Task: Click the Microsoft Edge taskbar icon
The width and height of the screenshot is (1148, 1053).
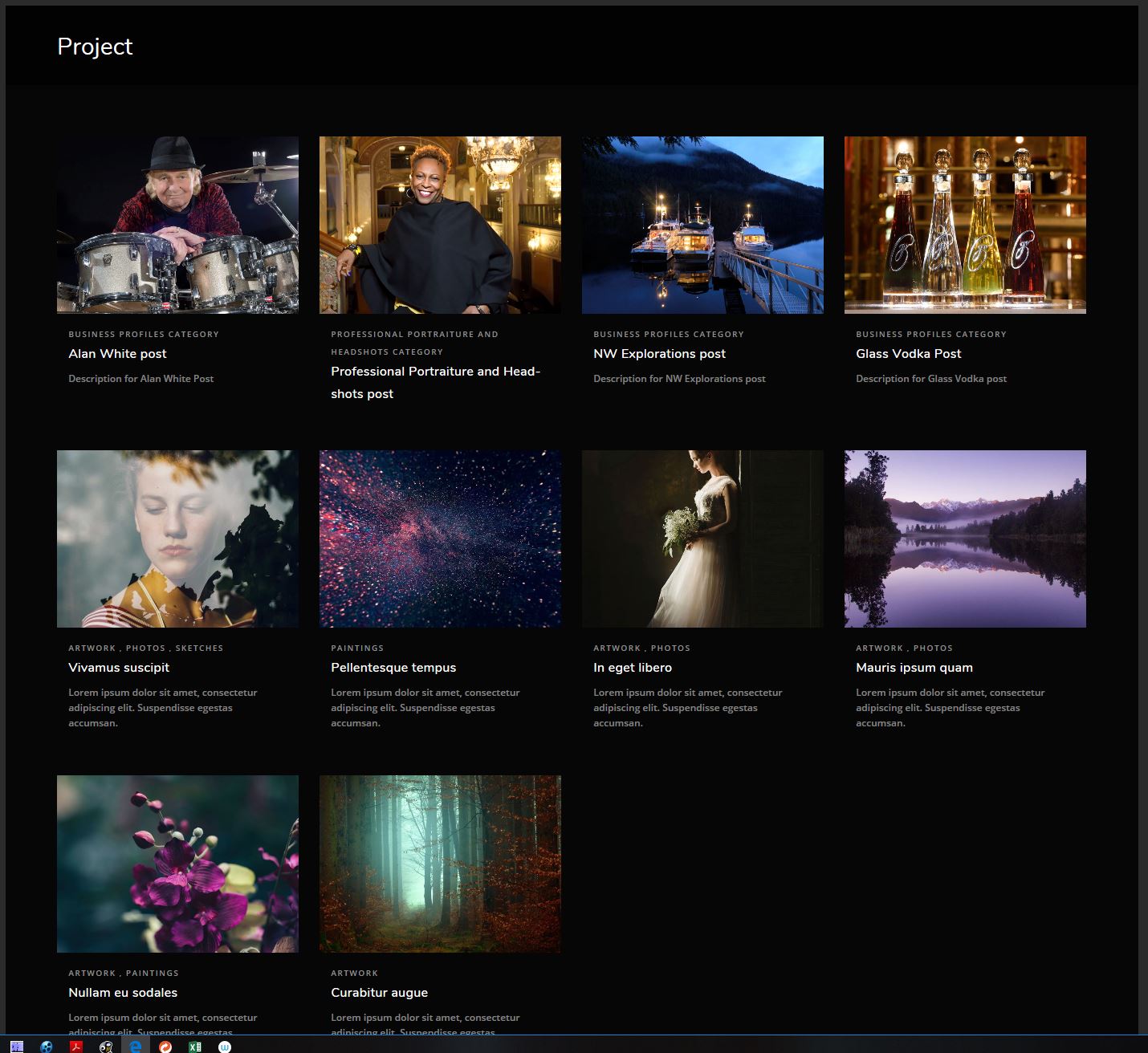Action: [x=136, y=1046]
